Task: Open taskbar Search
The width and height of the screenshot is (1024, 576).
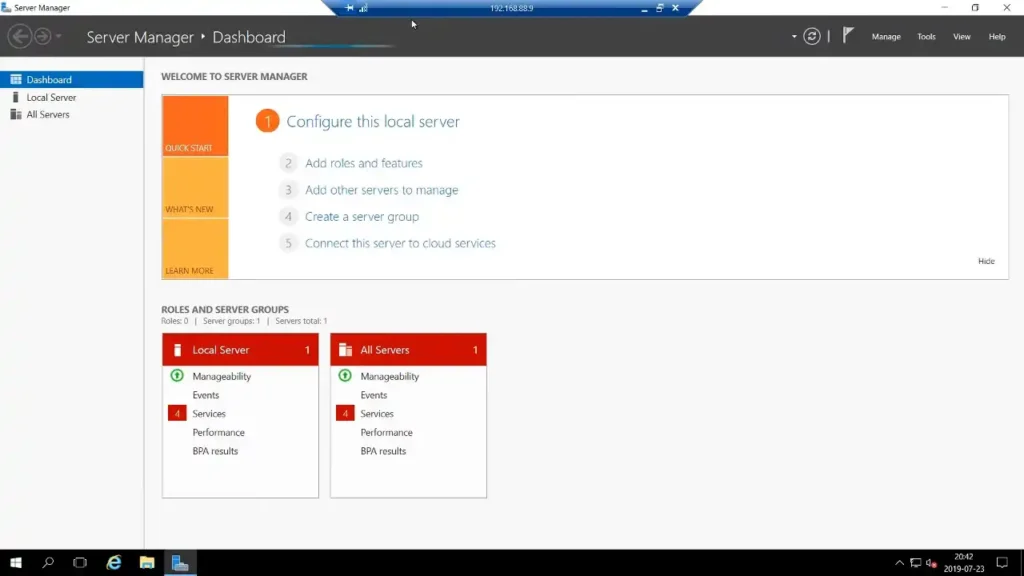Action: 48,562
